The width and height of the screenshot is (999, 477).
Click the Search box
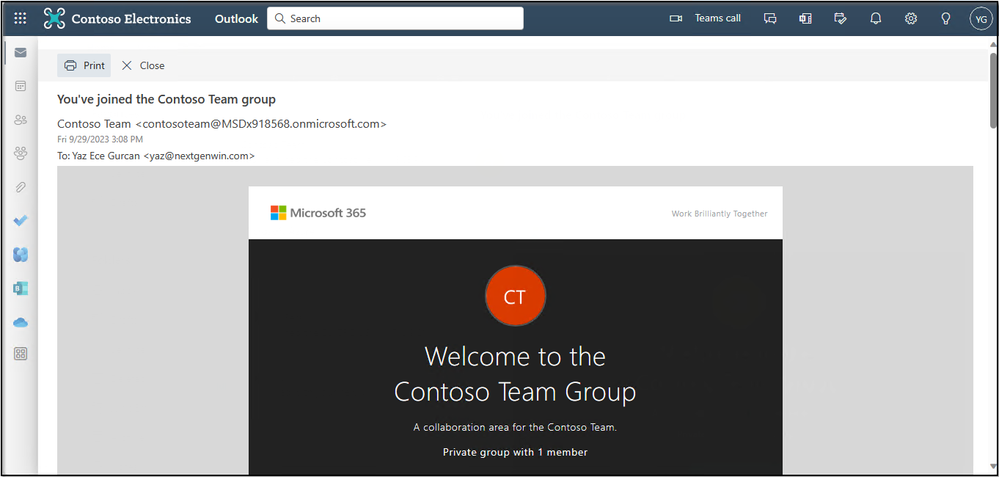coord(395,18)
